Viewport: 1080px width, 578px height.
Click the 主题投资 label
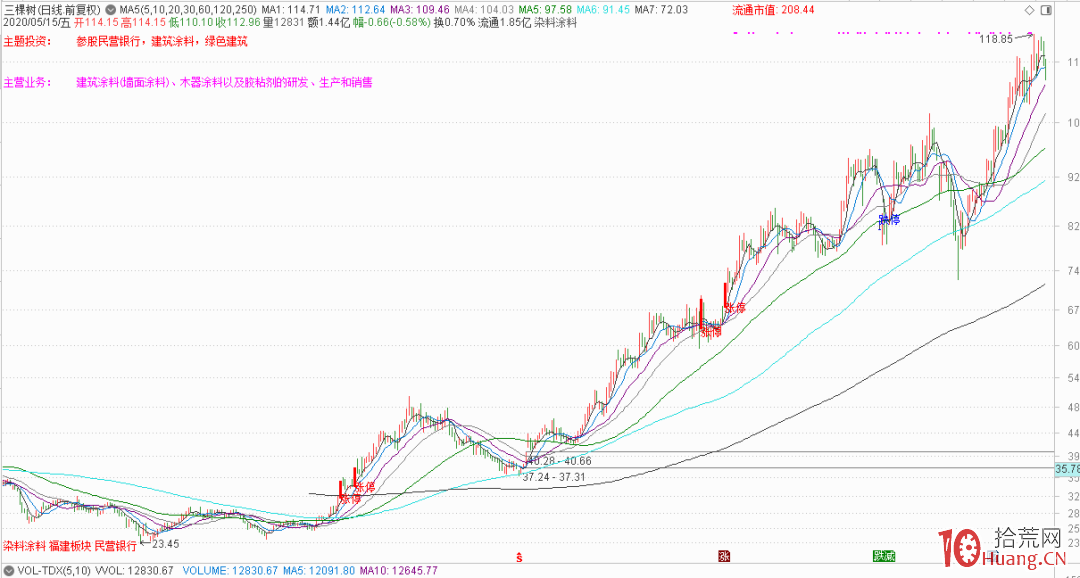tap(27, 41)
